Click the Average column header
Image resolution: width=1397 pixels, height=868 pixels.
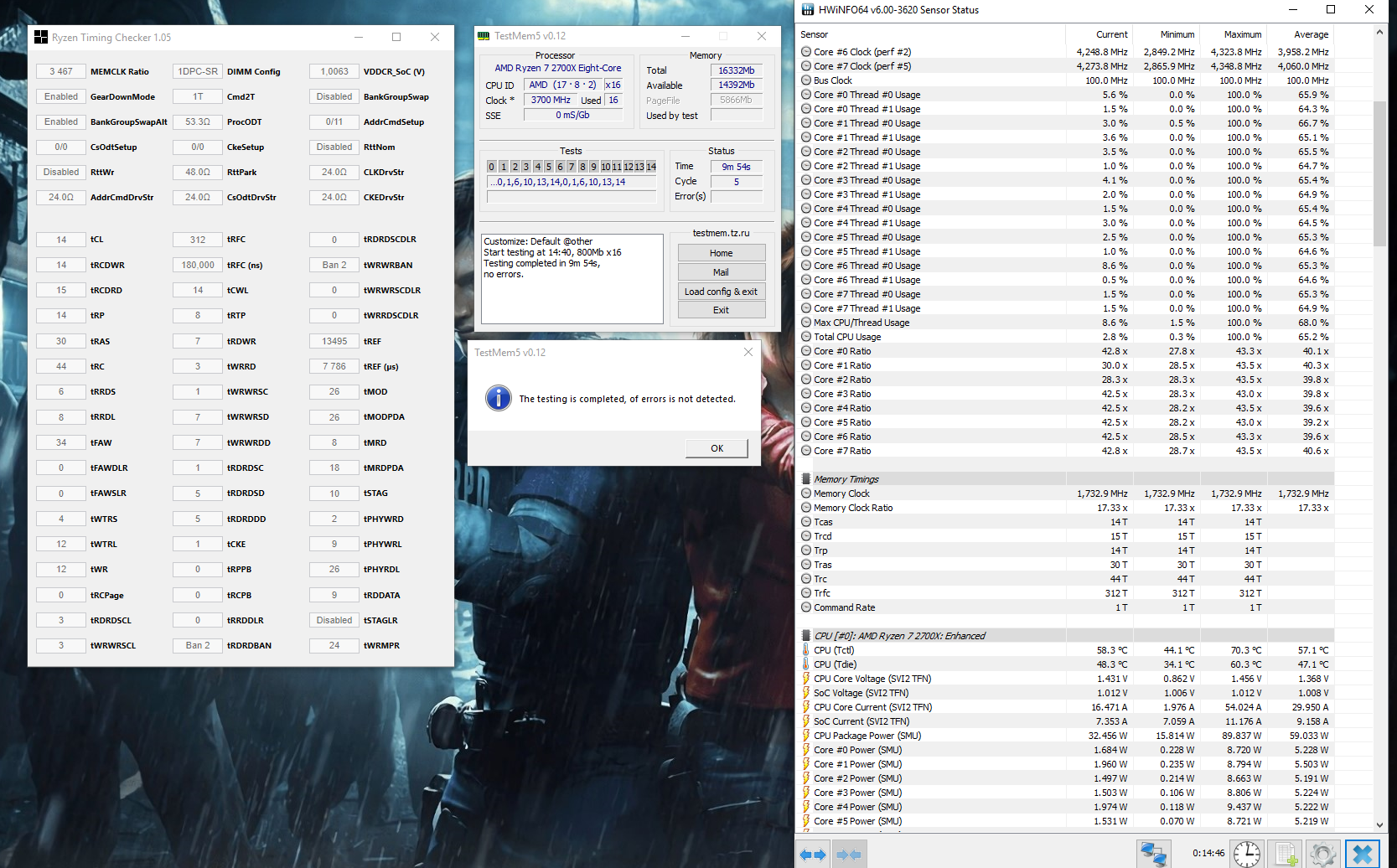[1300, 34]
